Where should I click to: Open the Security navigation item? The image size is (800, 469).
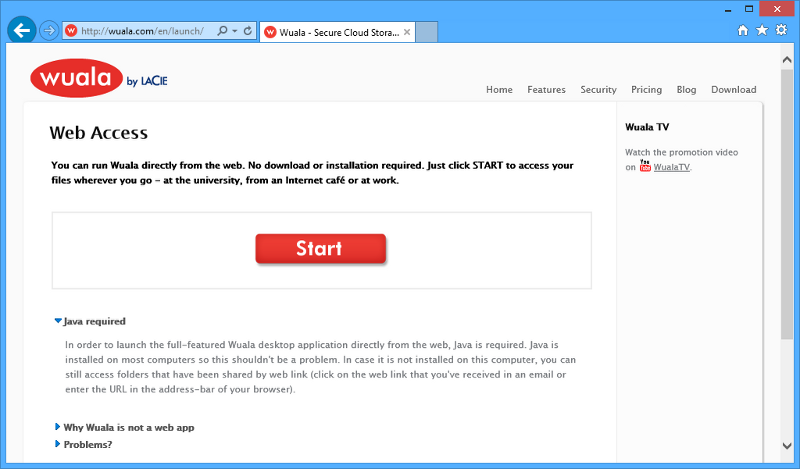pos(598,90)
